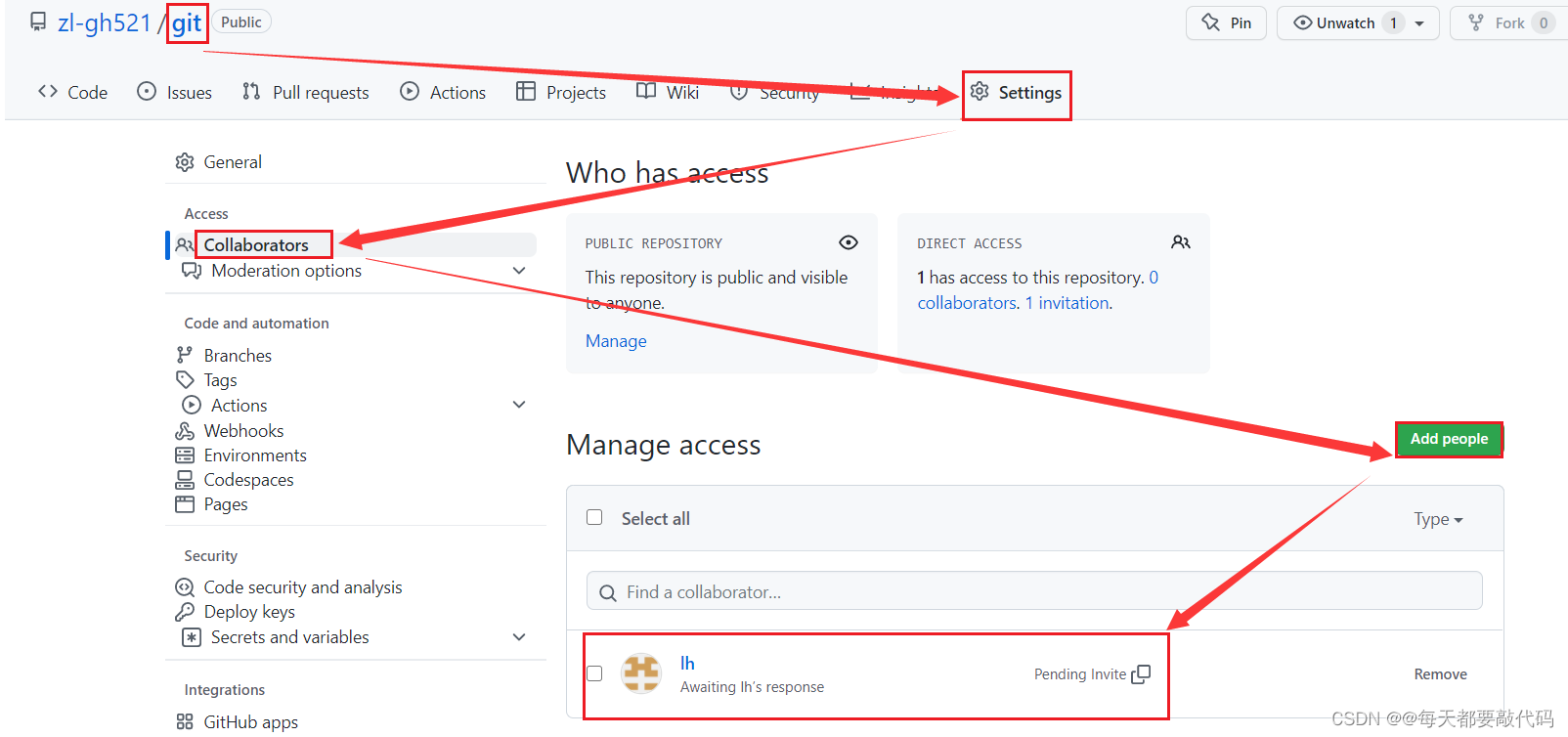Open Pages settings
1568x737 pixels.
(x=226, y=504)
